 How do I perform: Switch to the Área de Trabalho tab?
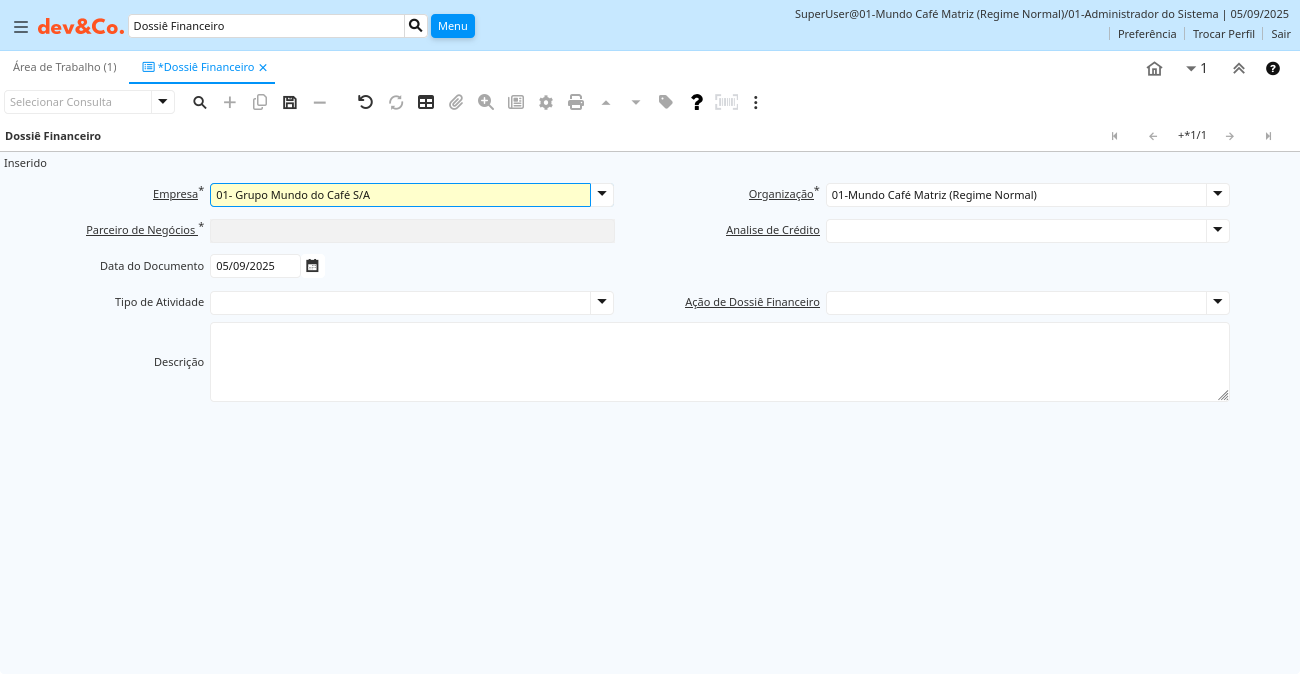pyautogui.click(x=64, y=67)
